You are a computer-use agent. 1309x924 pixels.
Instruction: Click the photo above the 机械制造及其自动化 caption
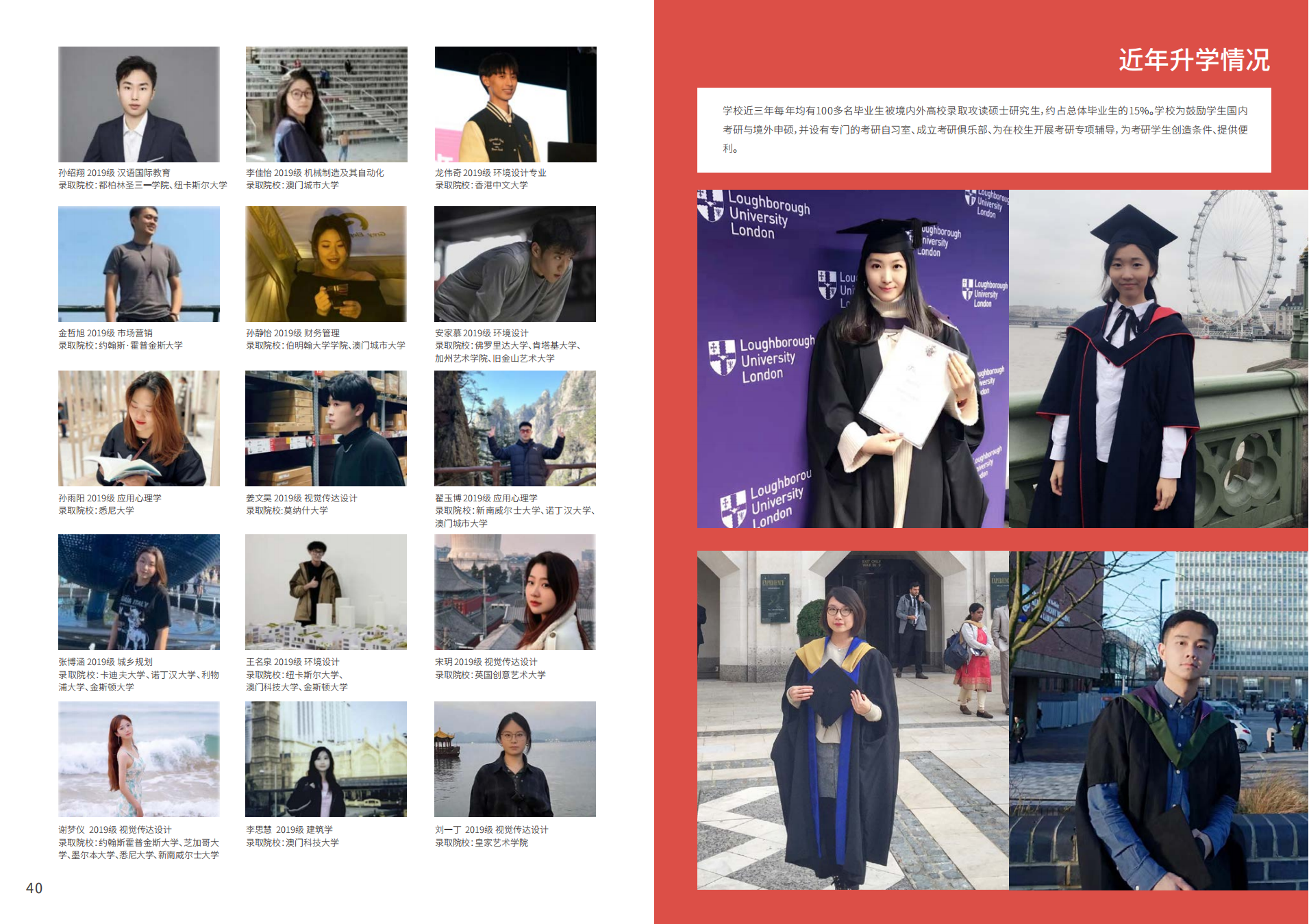[x=326, y=104]
